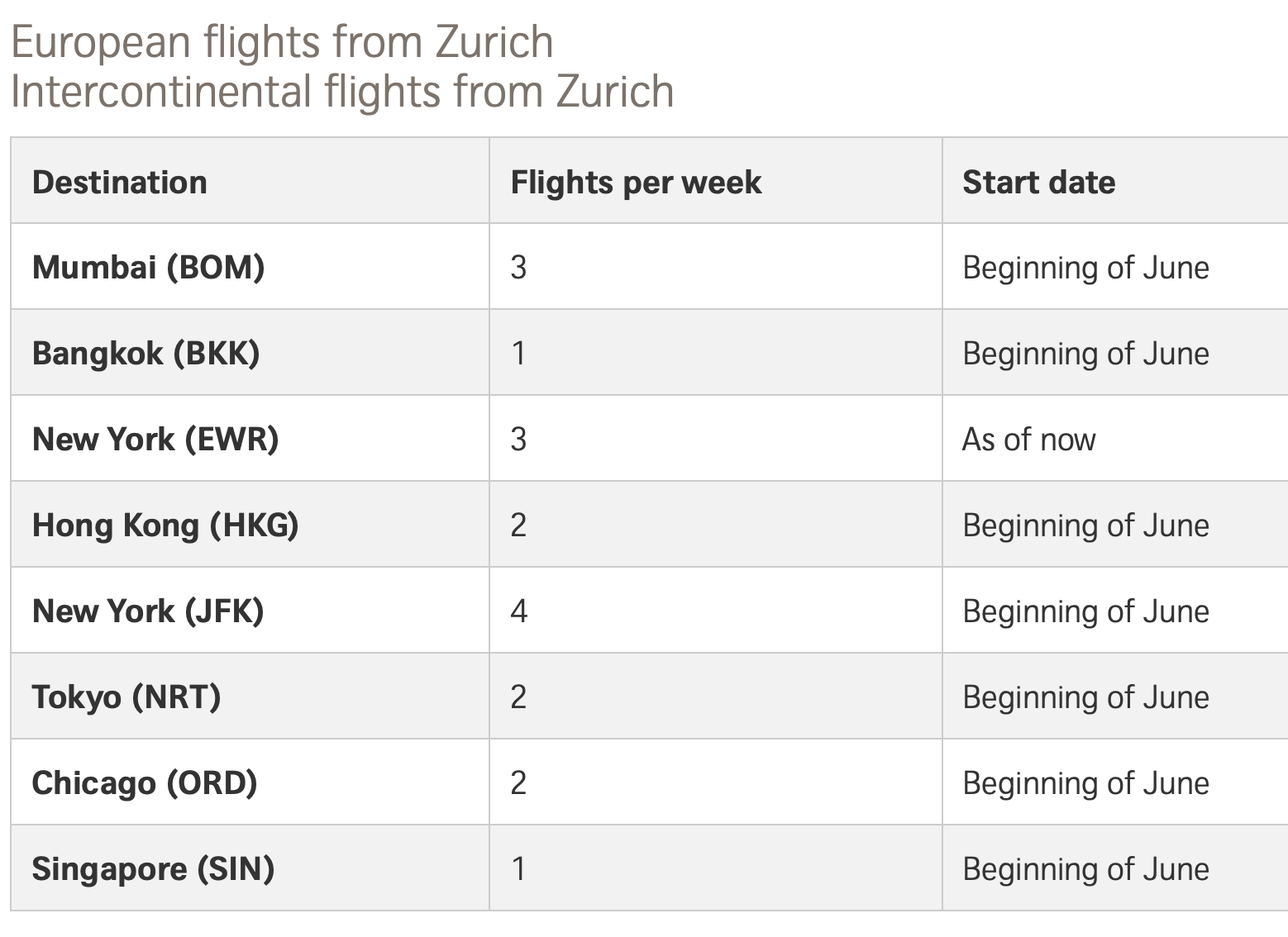Select the Mumbai (BOM) destination cell
This screenshot has width=1288, height=937.
(148, 267)
